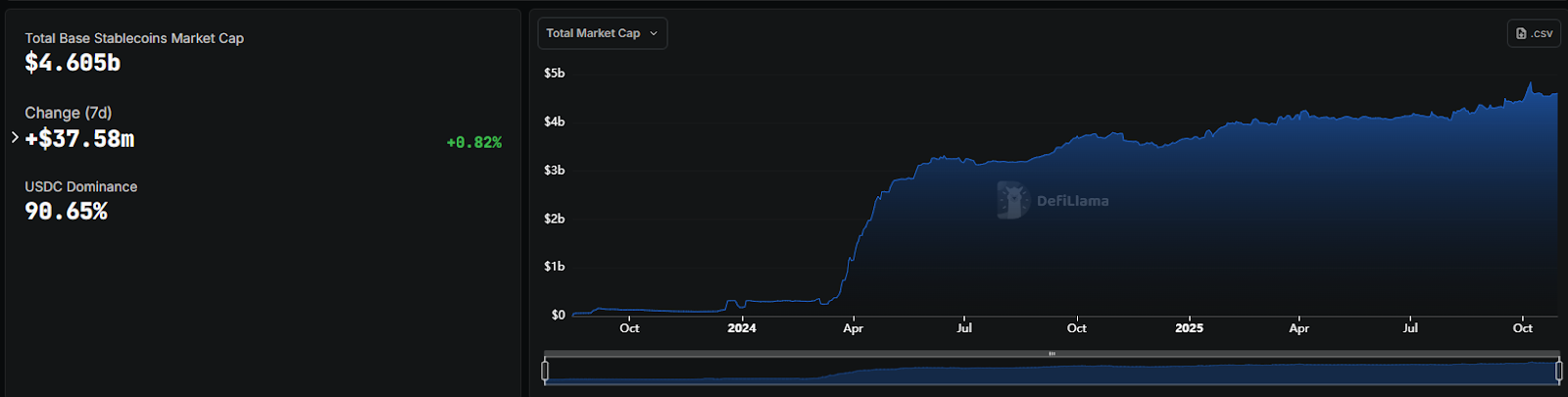Click the DefiLlama watermark text
This screenshot has width=1568, height=397.
click(1072, 201)
